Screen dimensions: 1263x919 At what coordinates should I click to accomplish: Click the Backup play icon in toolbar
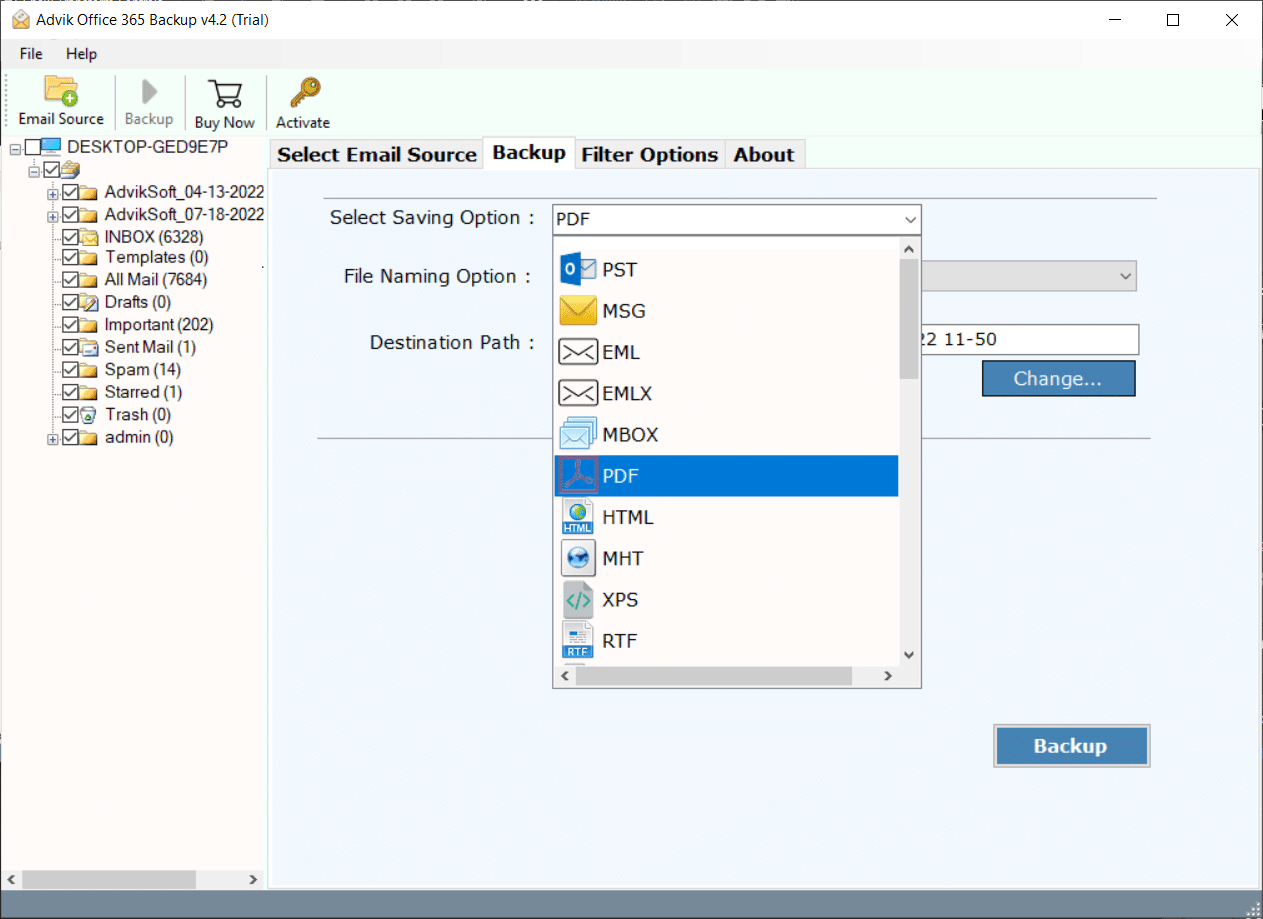tap(149, 92)
